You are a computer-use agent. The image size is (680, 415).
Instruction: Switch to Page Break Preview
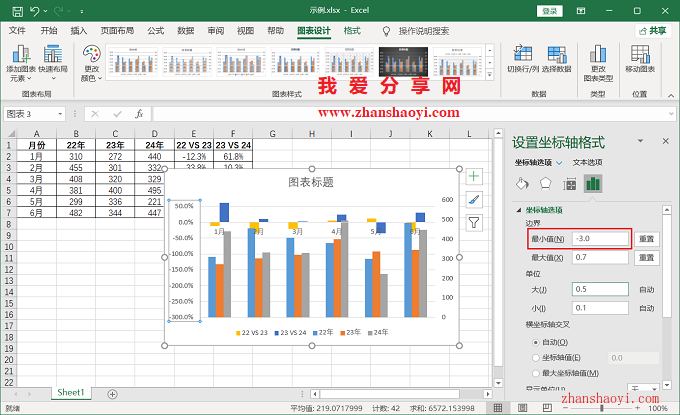click(547, 408)
